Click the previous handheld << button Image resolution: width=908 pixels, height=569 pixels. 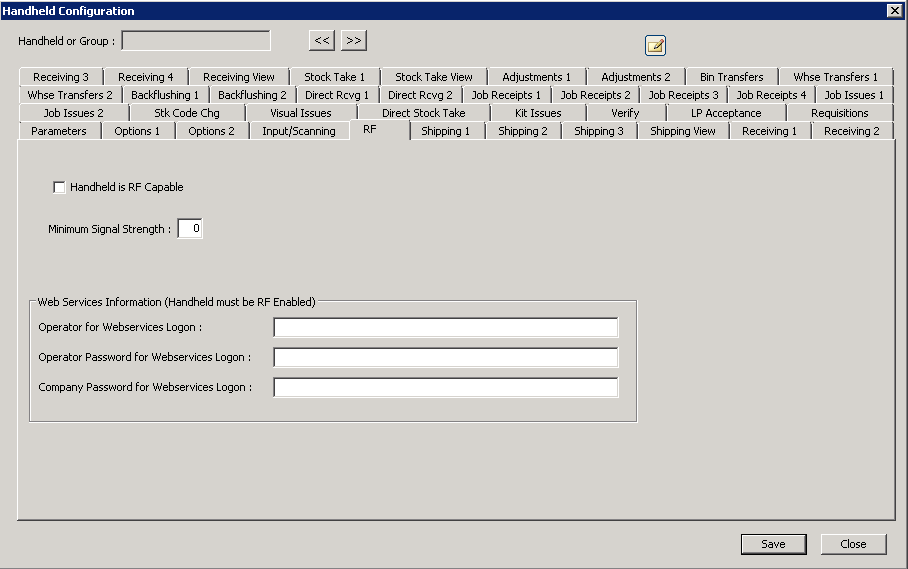321,41
